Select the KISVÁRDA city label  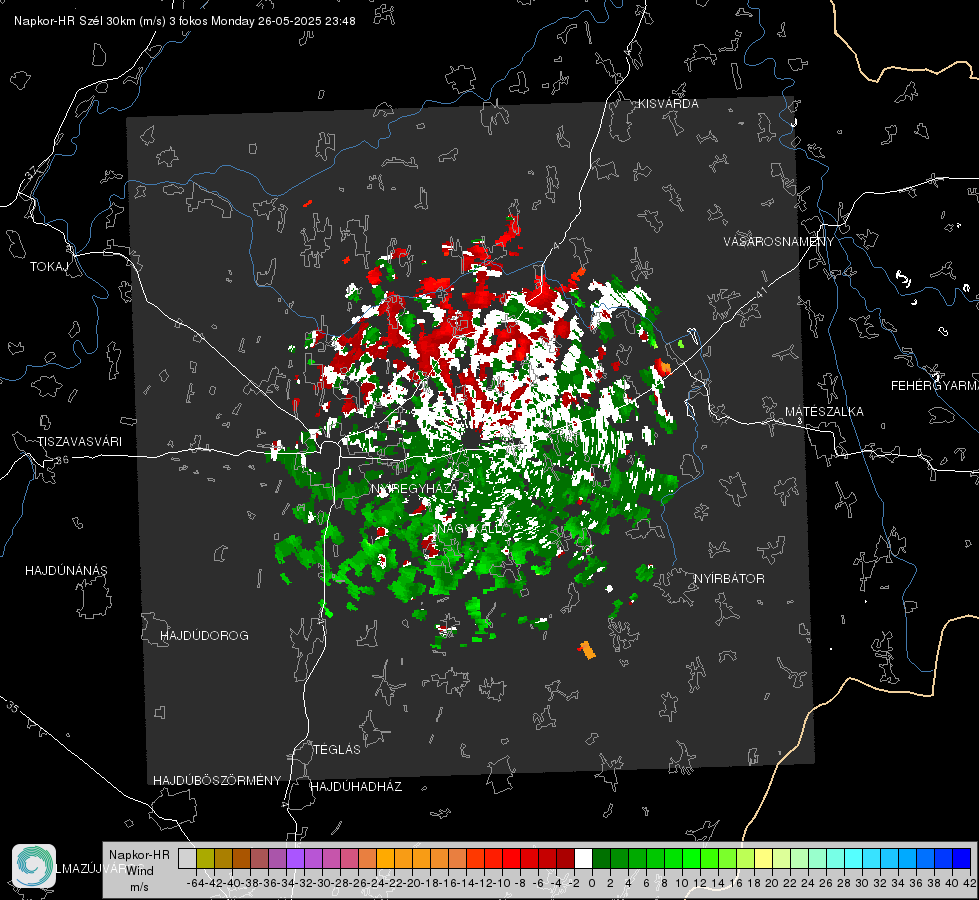click(x=668, y=104)
